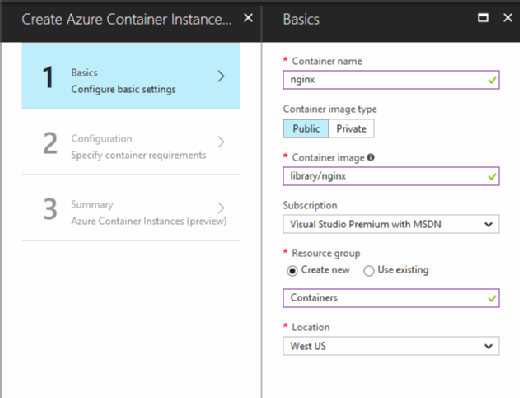Click 'Configure basic settings' text
The height and width of the screenshot is (398, 520).
[123, 89]
